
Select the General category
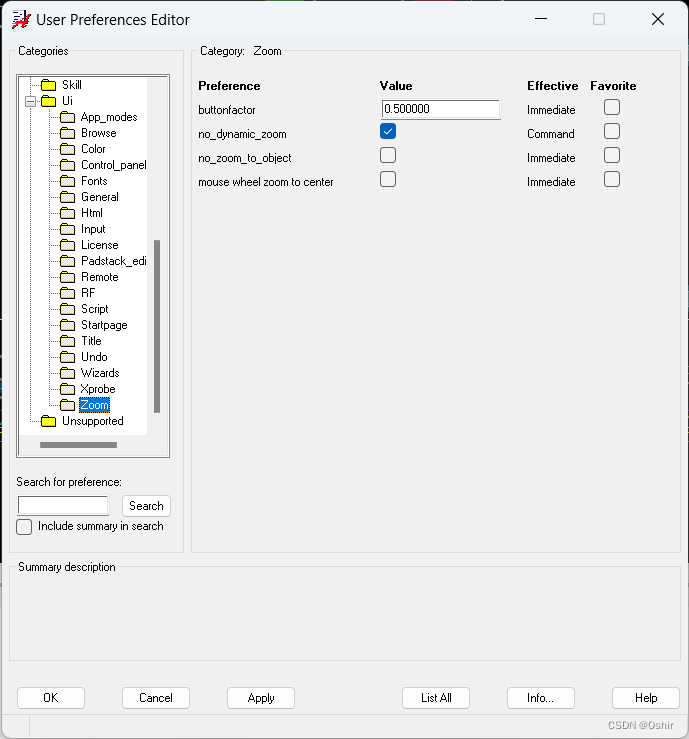click(99, 197)
